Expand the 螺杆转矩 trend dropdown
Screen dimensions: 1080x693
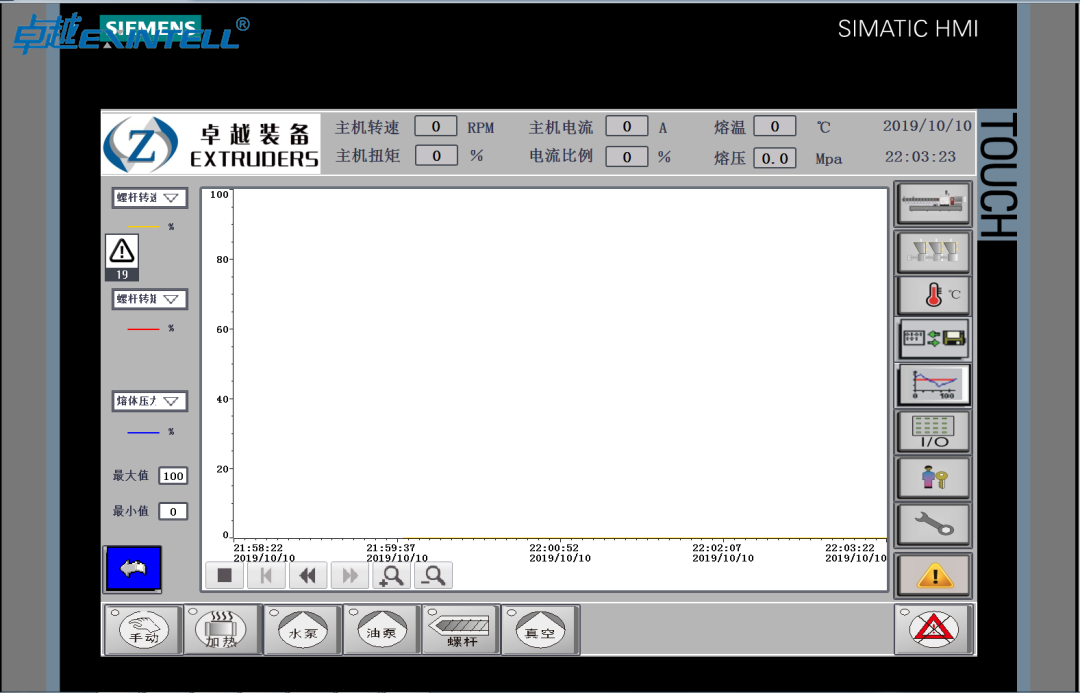point(149,299)
